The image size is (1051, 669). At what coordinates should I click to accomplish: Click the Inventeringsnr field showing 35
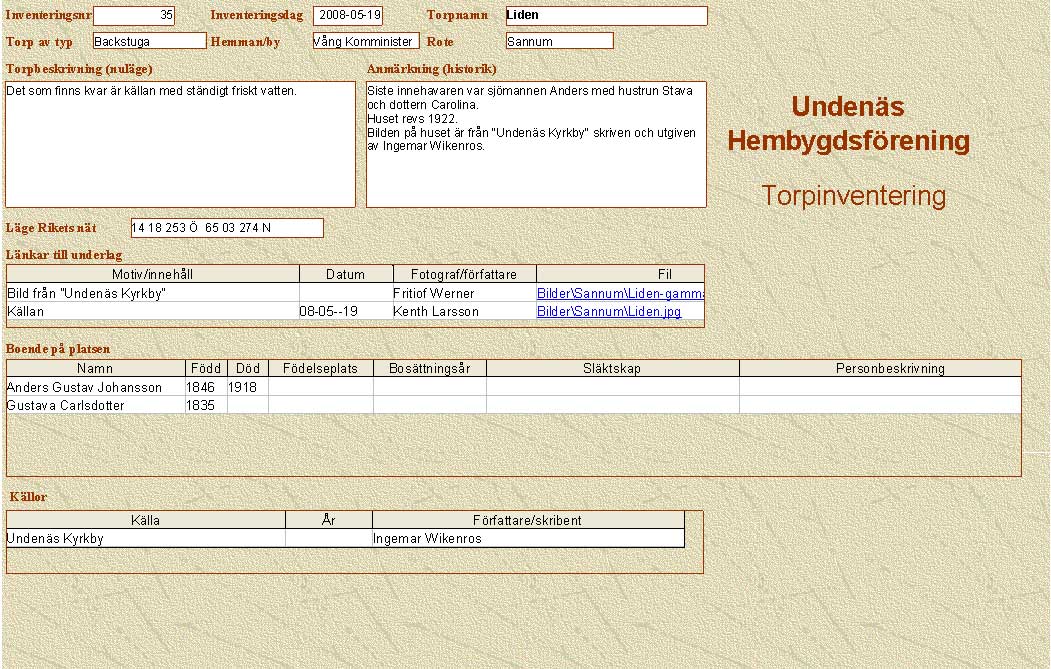[134, 16]
